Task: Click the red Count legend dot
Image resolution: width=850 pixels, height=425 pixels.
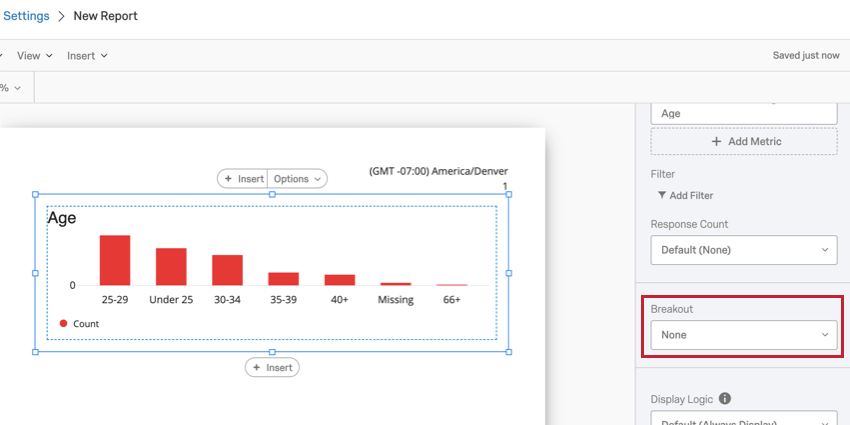Action: pos(63,324)
